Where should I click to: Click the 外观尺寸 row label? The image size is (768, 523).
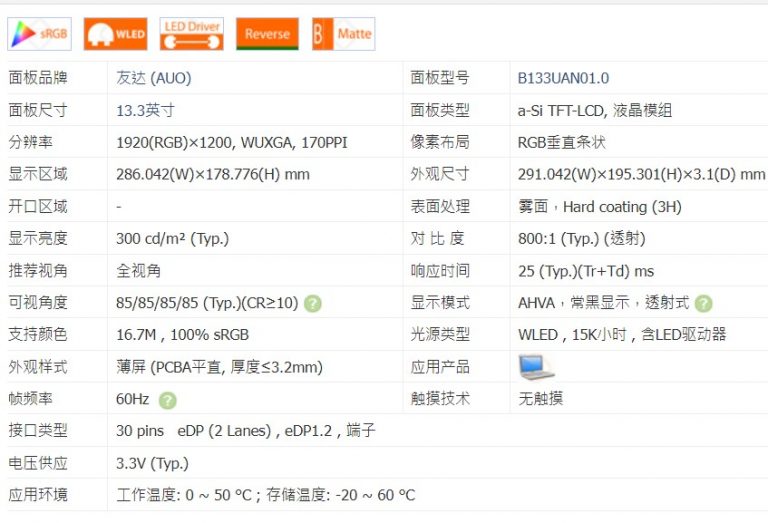point(440,174)
